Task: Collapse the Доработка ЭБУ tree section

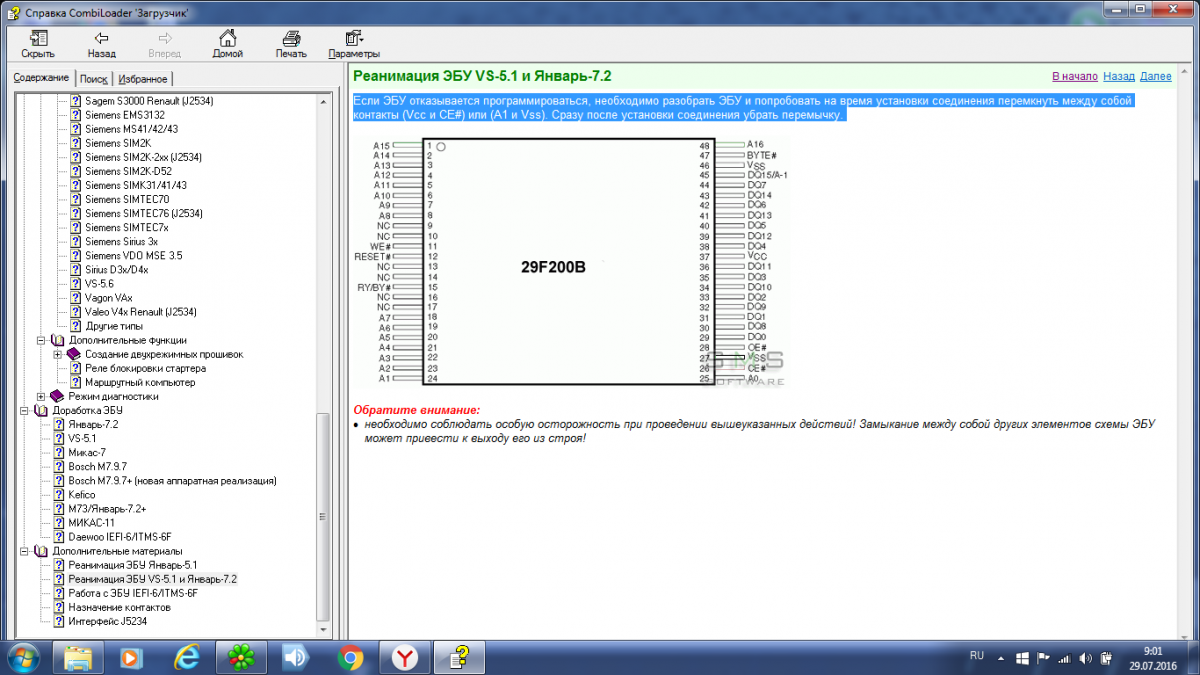Action: (25, 410)
